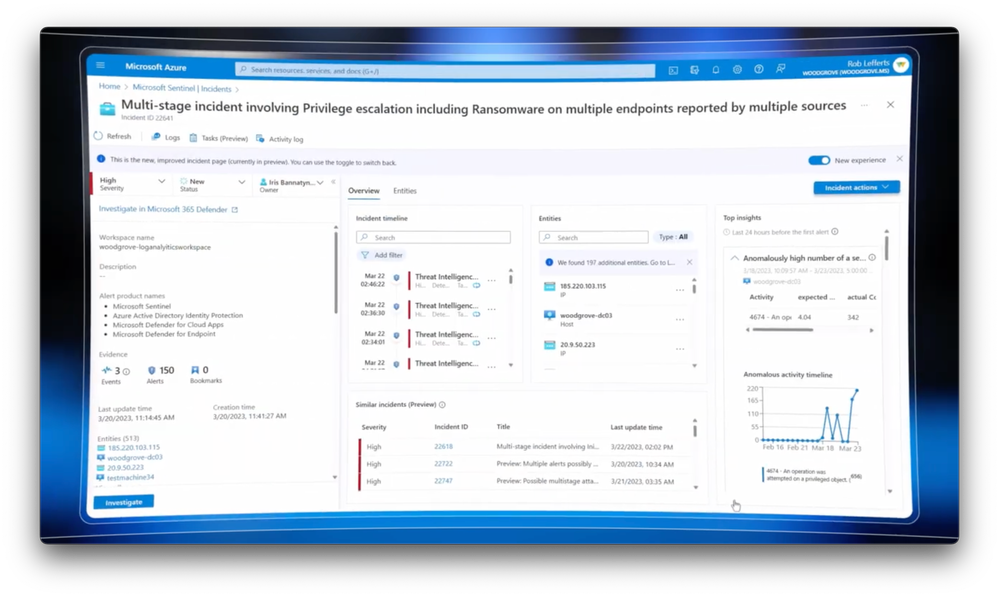Close the 197 additional entities notice
The width and height of the screenshot is (999, 597).
pyautogui.click(x=689, y=262)
